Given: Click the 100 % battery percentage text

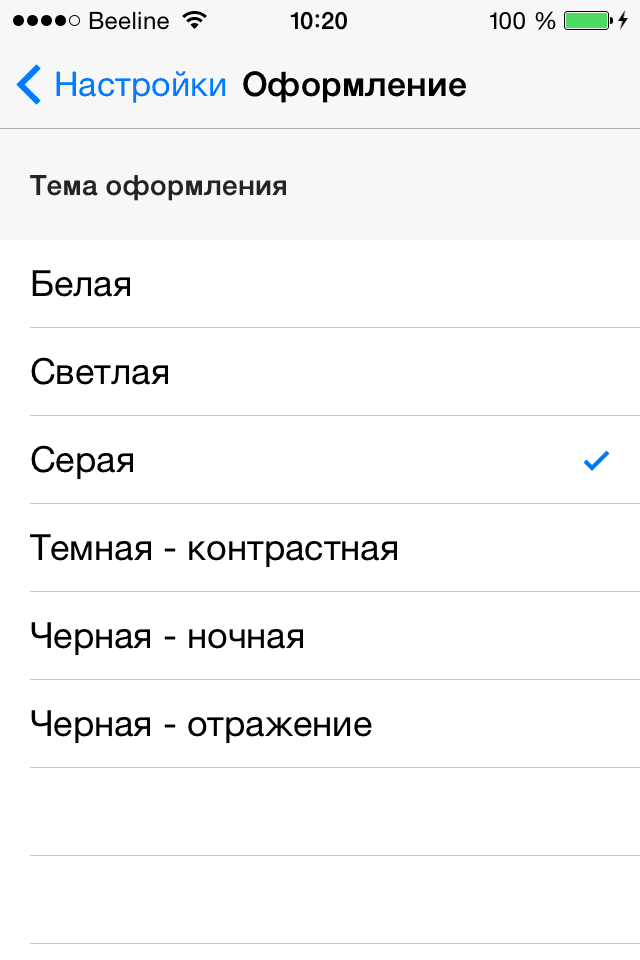Looking at the screenshot, I should click(x=522, y=21).
